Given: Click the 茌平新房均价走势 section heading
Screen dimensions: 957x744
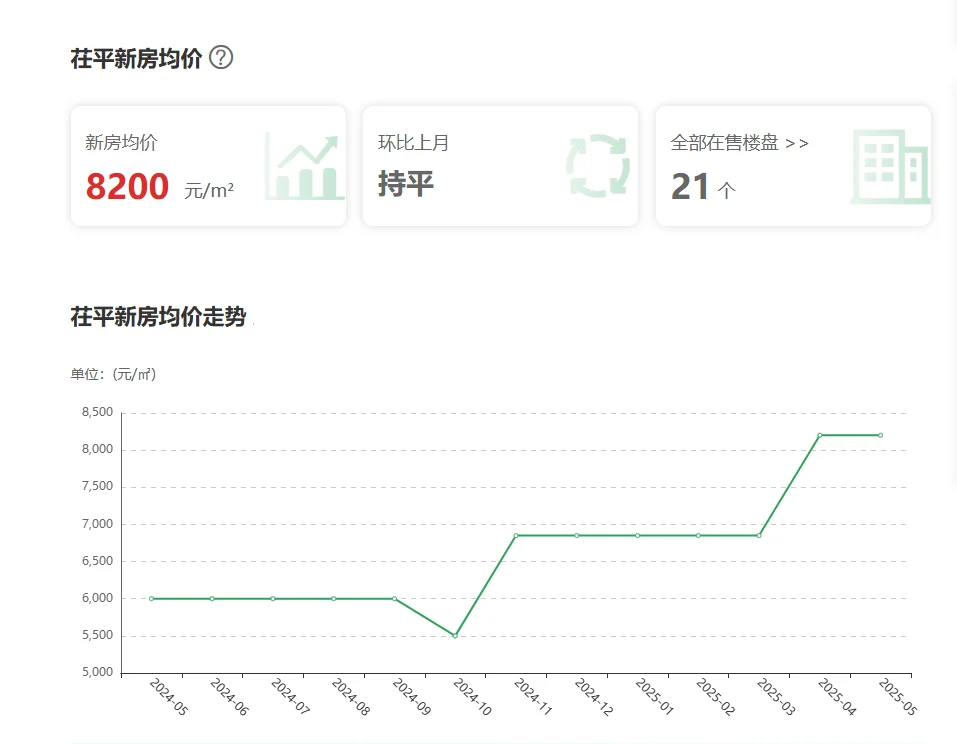Looking at the screenshot, I should [x=158, y=318].
